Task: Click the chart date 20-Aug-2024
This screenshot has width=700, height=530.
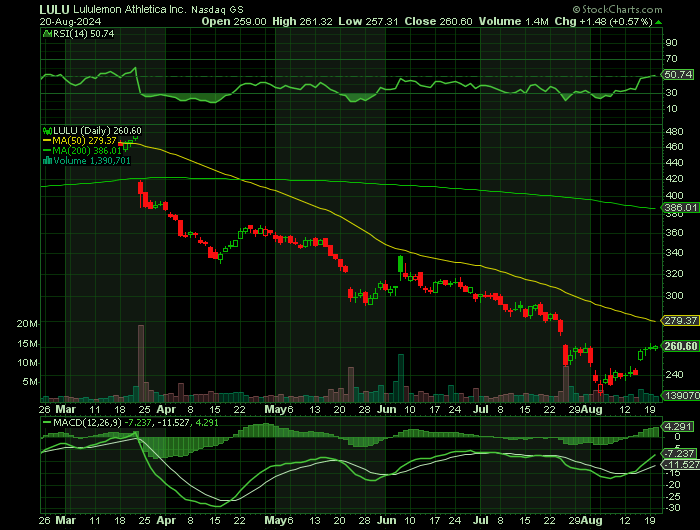Action: 70,21
